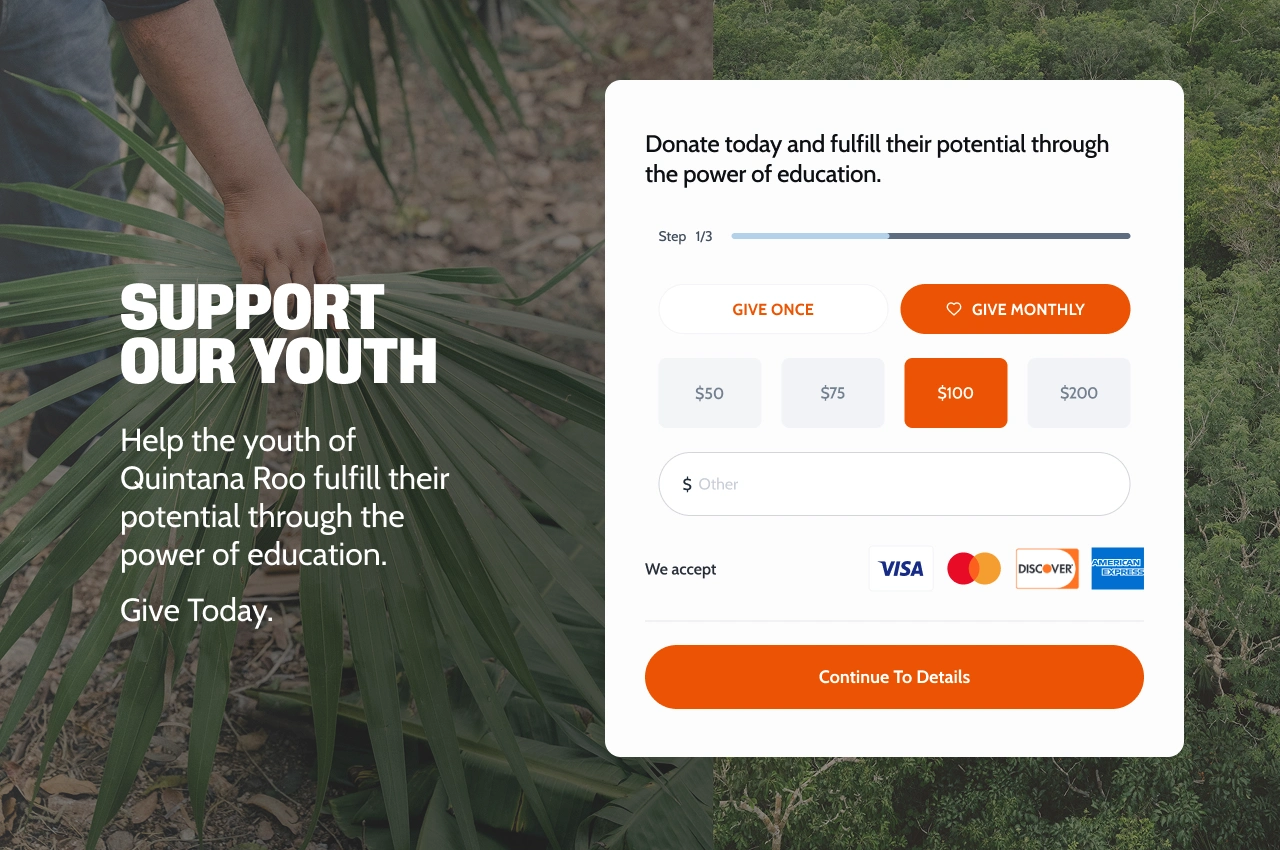Click the Donate today heading text
1280x850 pixels.
click(x=877, y=159)
